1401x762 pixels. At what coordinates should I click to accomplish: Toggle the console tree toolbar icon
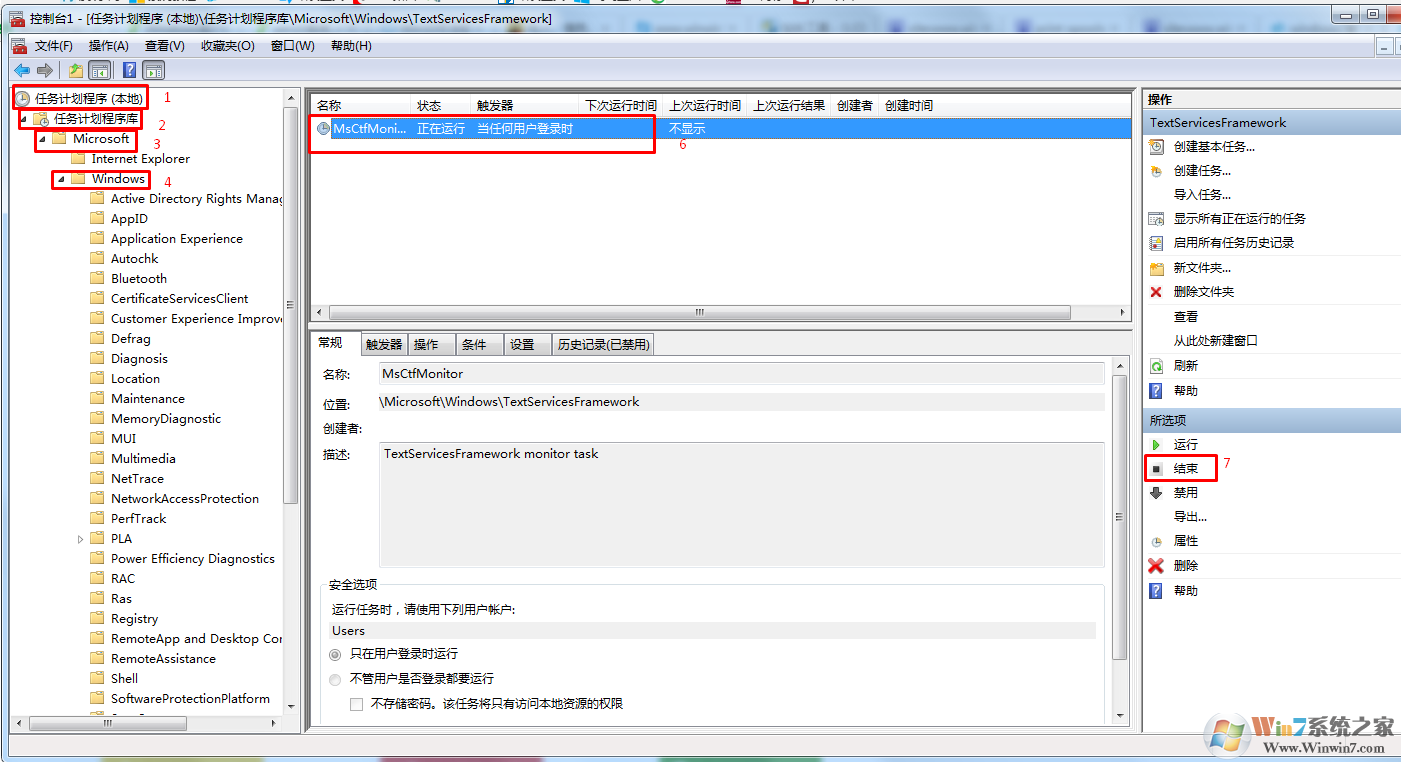pyautogui.click(x=100, y=70)
